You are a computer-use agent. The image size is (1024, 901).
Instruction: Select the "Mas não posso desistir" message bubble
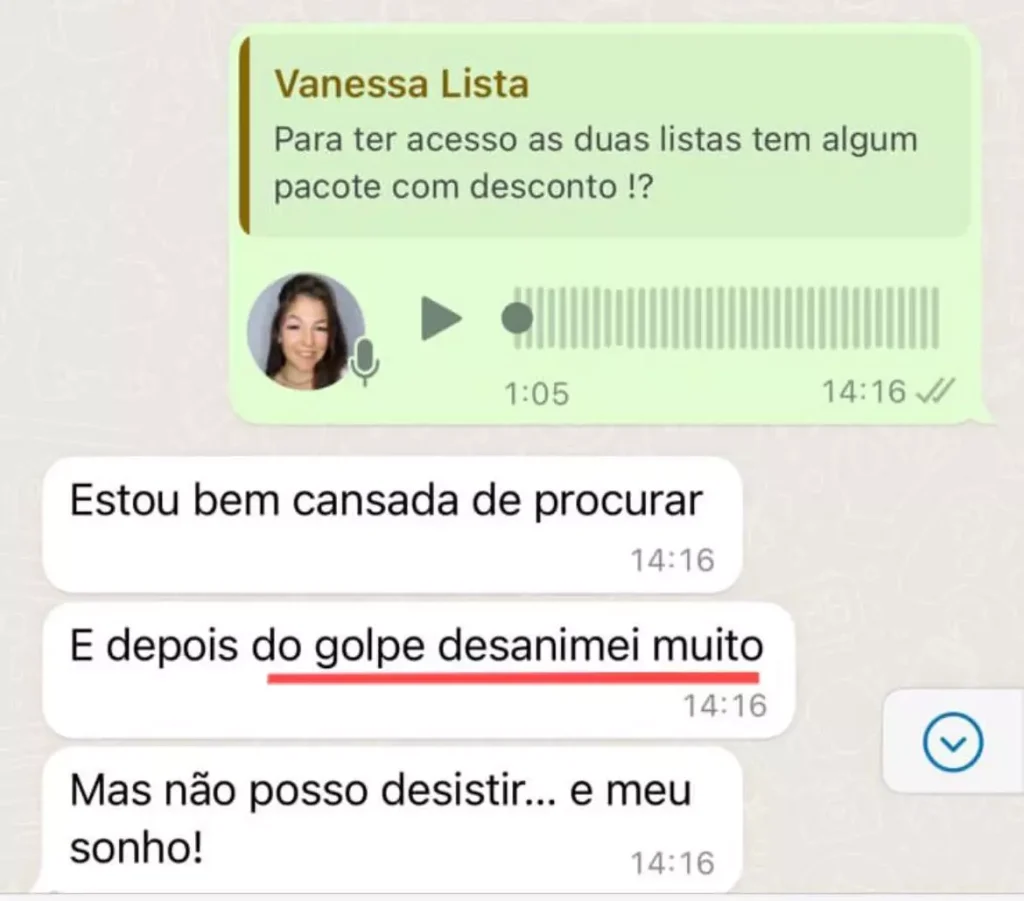[392, 820]
